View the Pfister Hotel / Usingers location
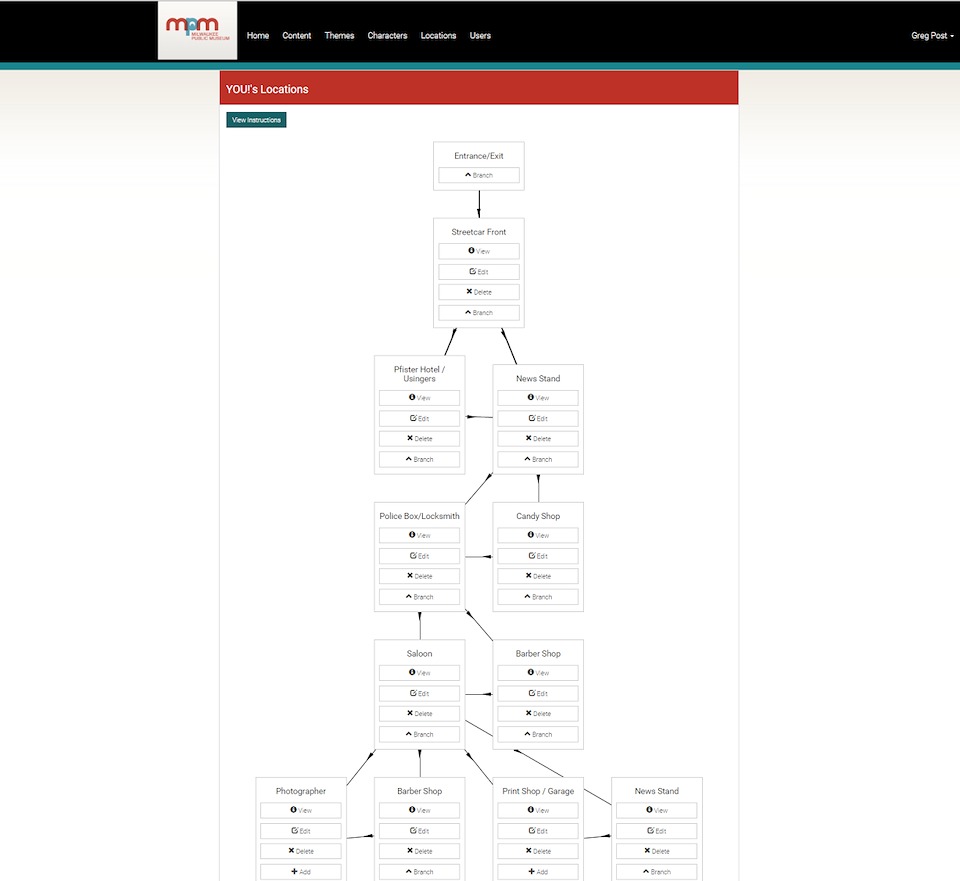 point(419,398)
